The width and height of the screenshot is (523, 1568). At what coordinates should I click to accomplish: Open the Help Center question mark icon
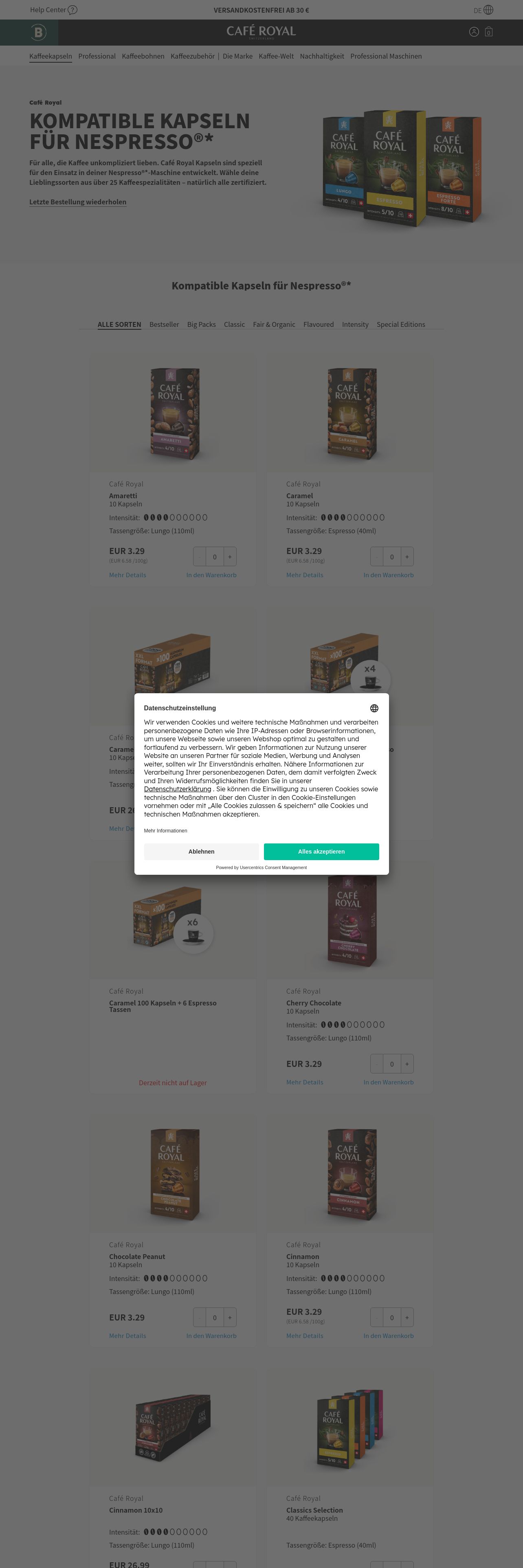73,10
